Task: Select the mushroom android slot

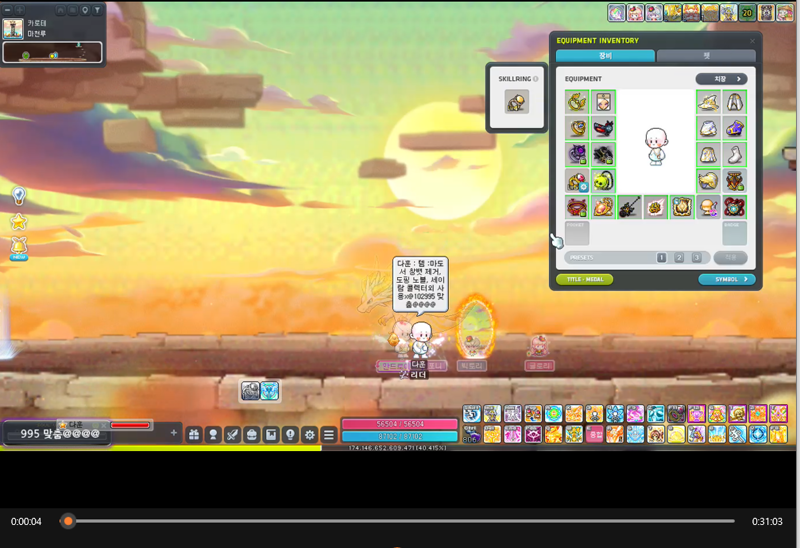Action: pyautogui.click(x=709, y=207)
